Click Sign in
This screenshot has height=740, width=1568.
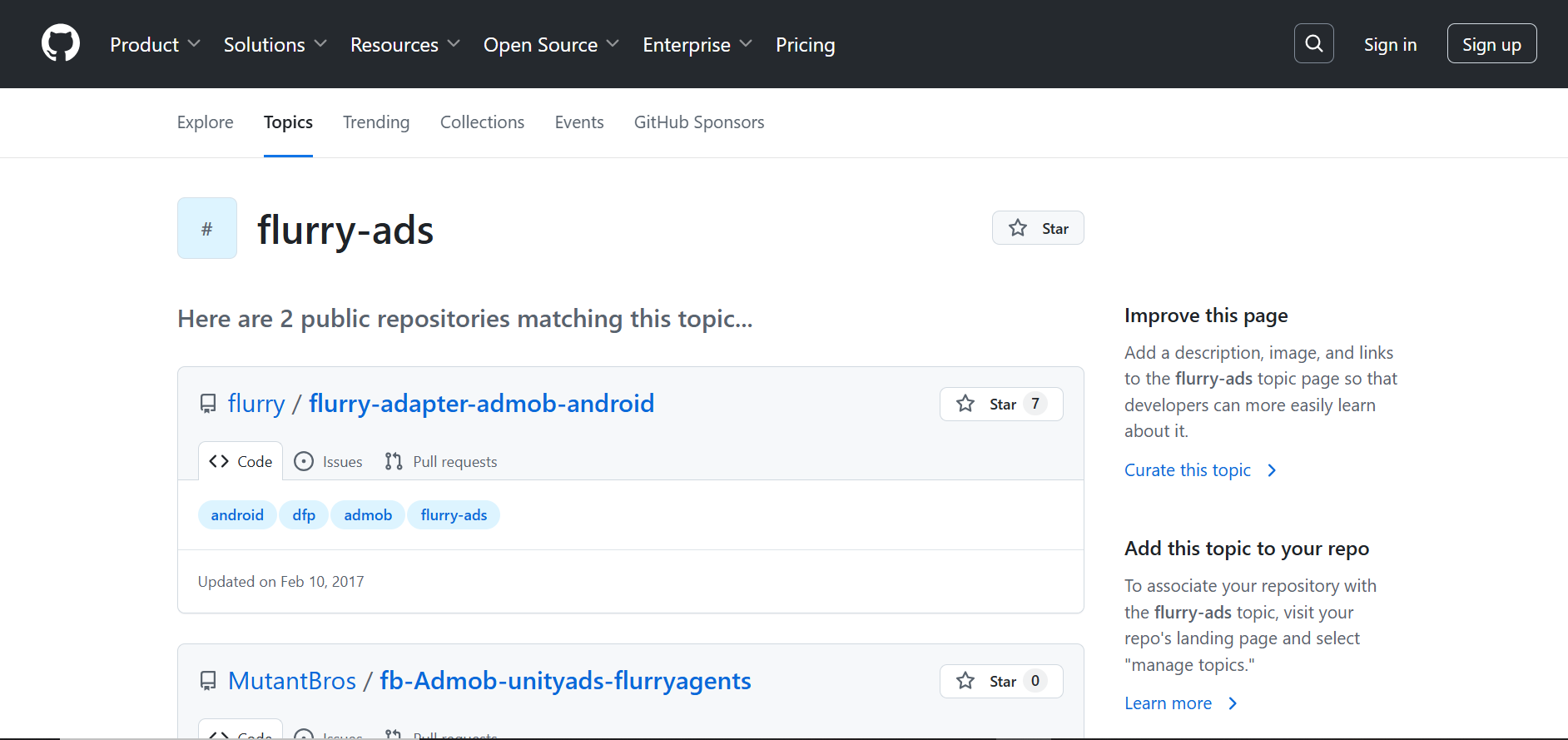click(x=1390, y=44)
